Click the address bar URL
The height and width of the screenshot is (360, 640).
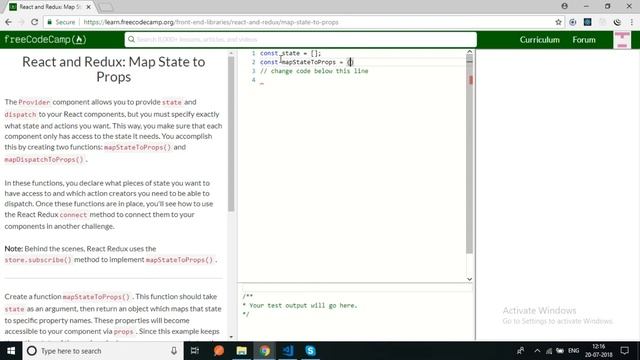point(211,22)
